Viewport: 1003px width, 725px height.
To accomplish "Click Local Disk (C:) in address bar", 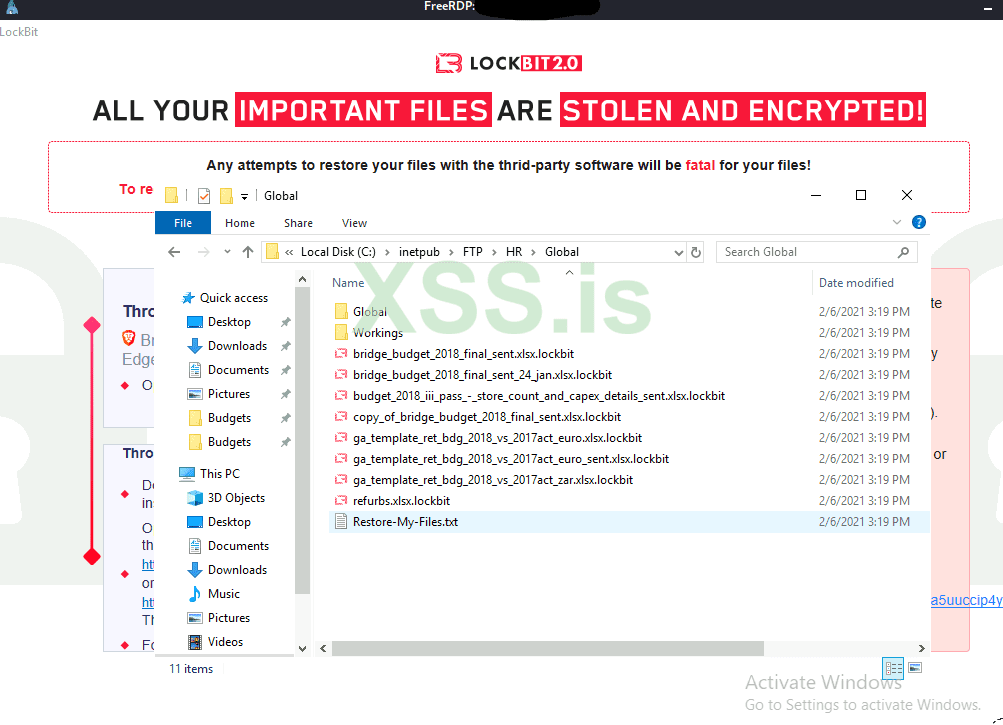I will point(338,252).
